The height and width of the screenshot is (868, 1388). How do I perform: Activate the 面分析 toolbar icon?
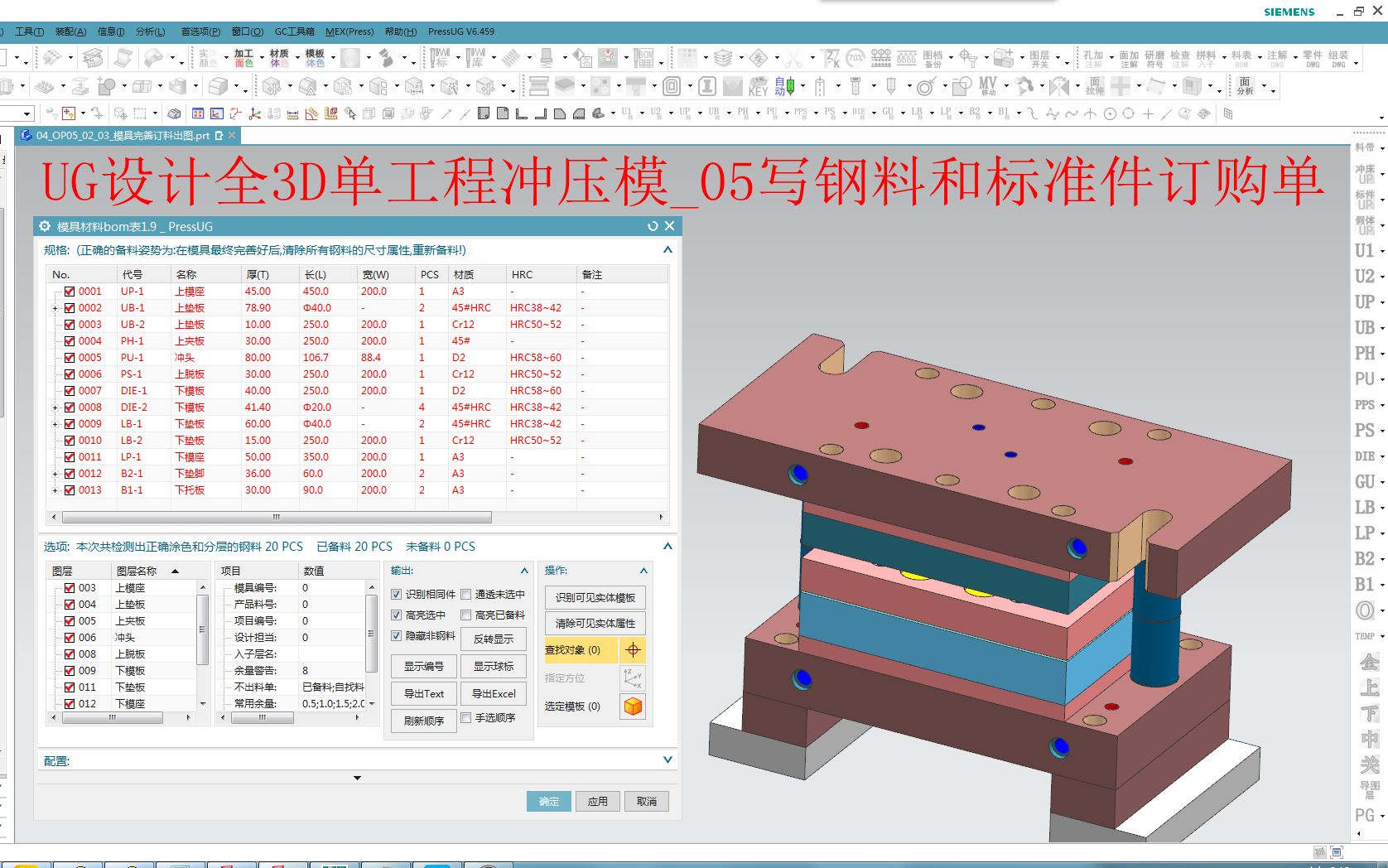click(x=1246, y=85)
